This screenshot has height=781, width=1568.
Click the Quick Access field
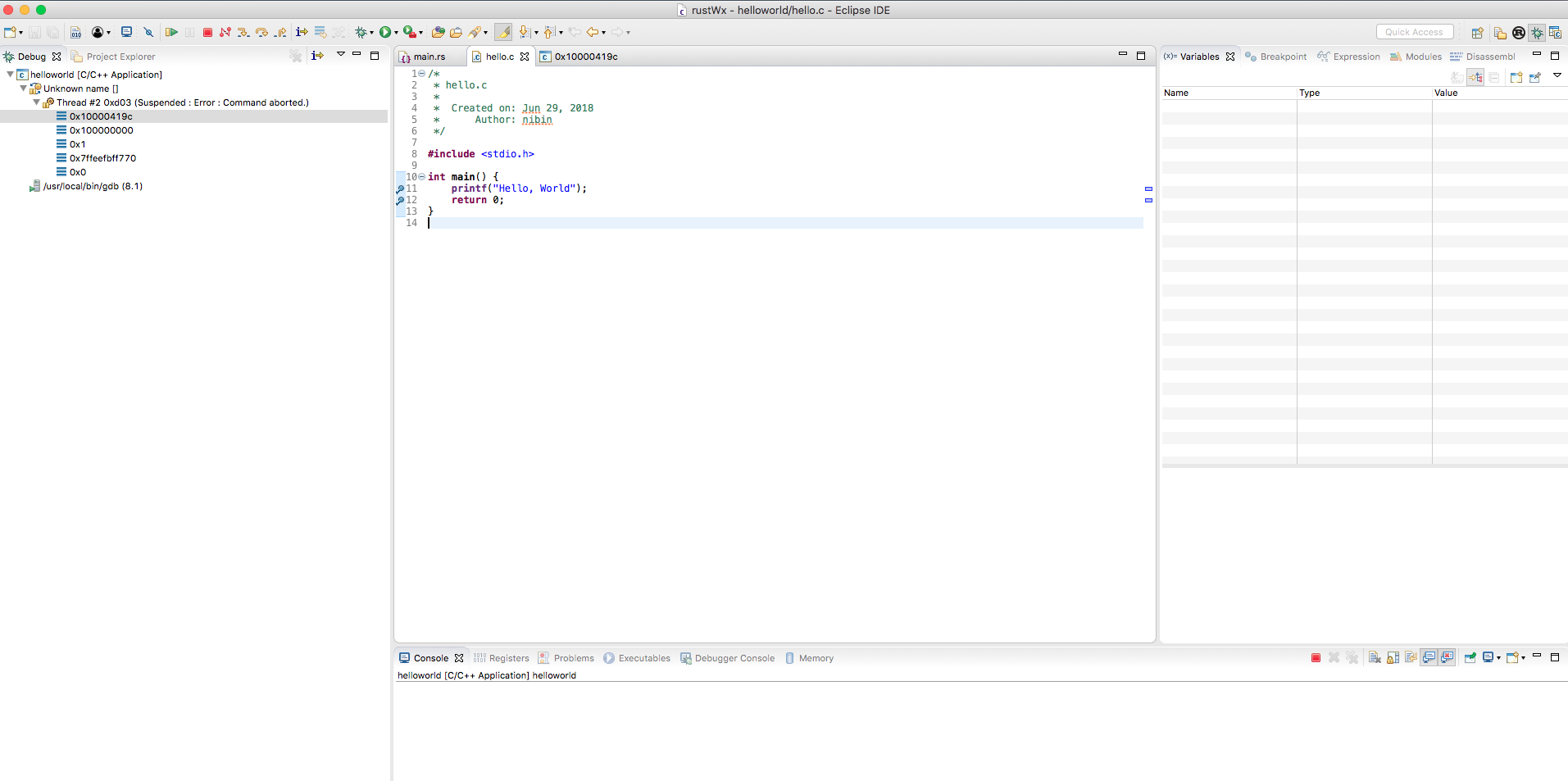click(1414, 31)
